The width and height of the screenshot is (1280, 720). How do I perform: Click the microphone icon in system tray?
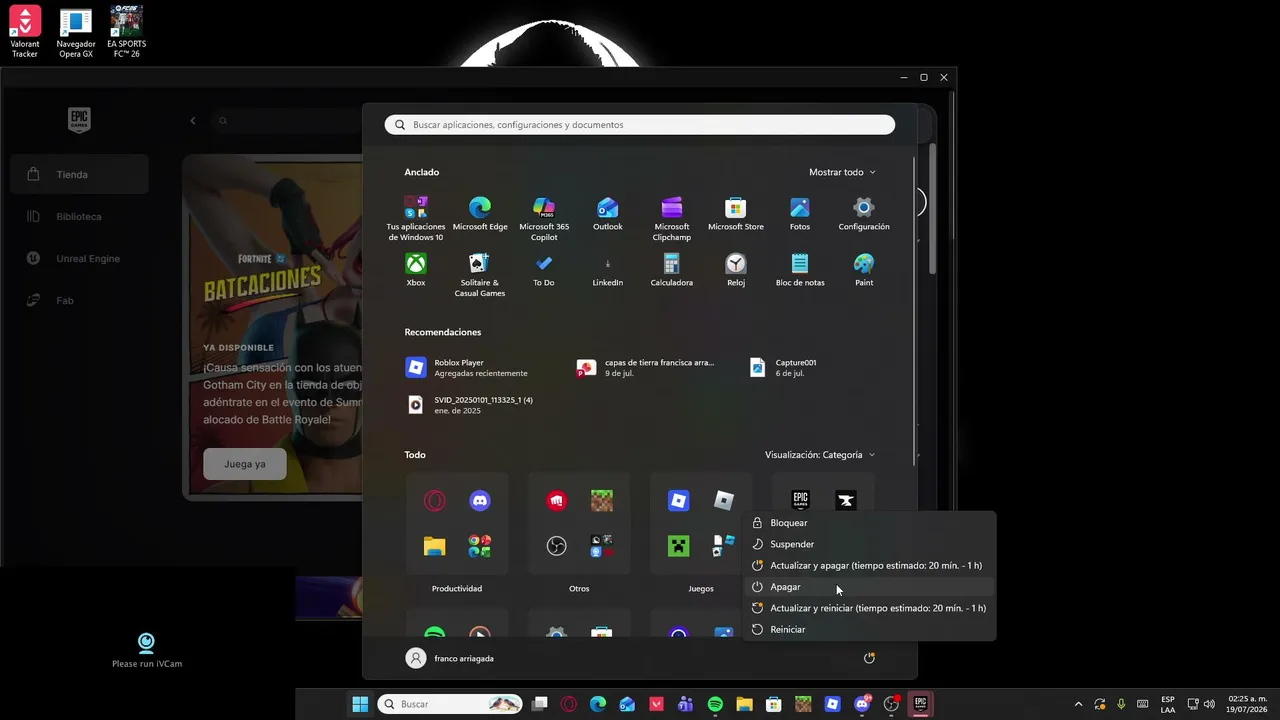[x=1121, y=704]
